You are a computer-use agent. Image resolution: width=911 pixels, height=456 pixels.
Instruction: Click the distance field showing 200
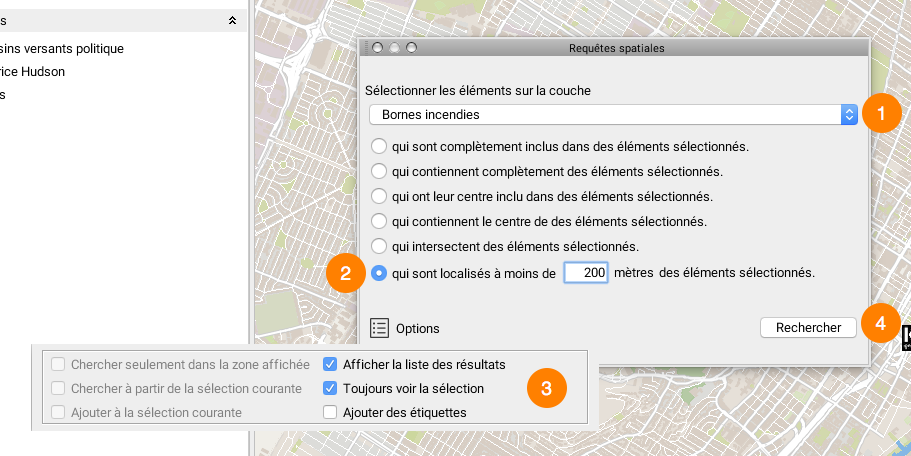[x=587, y=272]
